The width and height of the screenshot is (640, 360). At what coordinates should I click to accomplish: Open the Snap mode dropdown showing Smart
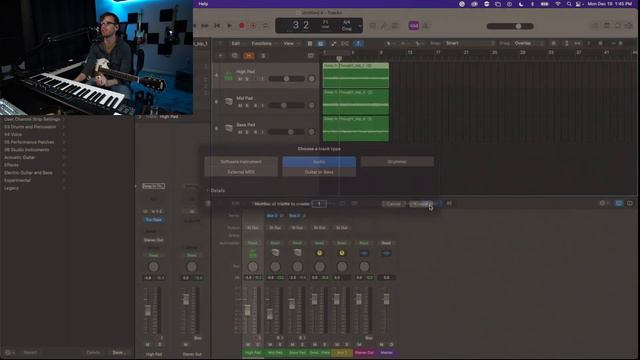(469, 43)
